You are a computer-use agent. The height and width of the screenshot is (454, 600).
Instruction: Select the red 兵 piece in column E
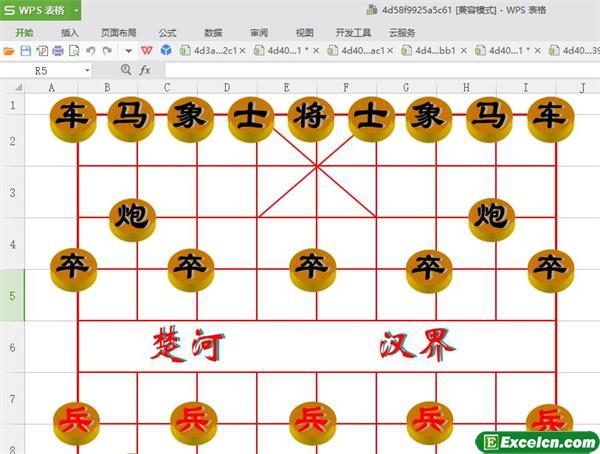pos(313,423)
